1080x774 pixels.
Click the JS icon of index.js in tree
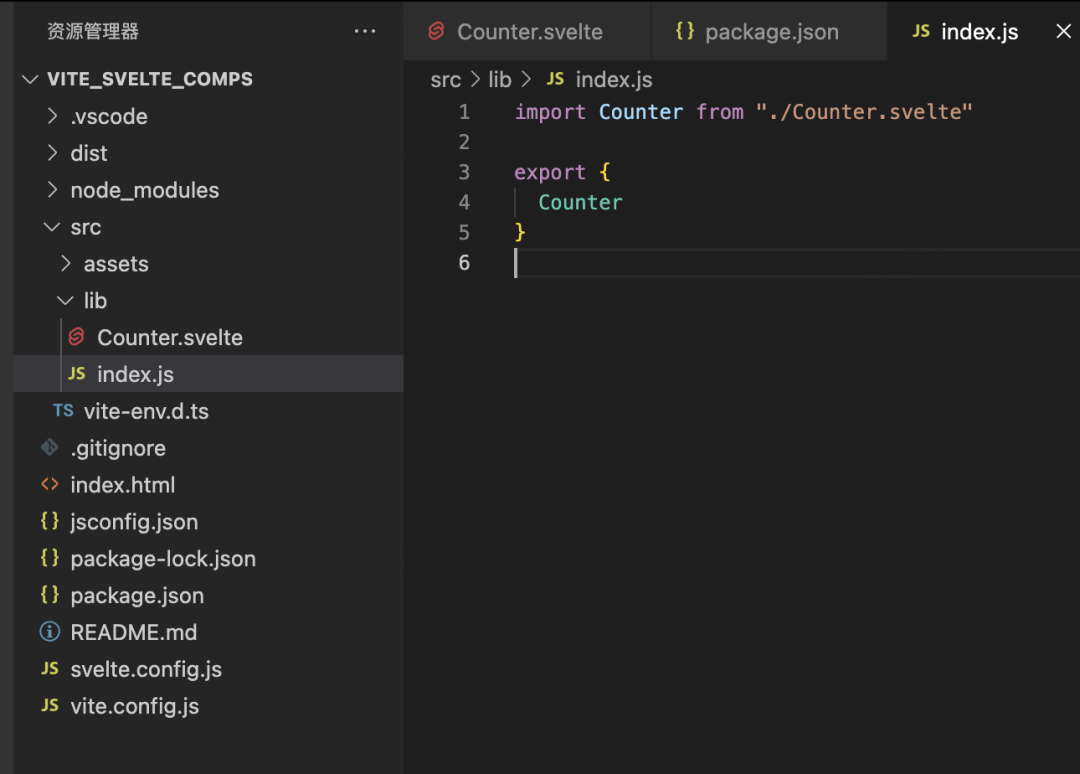click(x=76, y=373)
